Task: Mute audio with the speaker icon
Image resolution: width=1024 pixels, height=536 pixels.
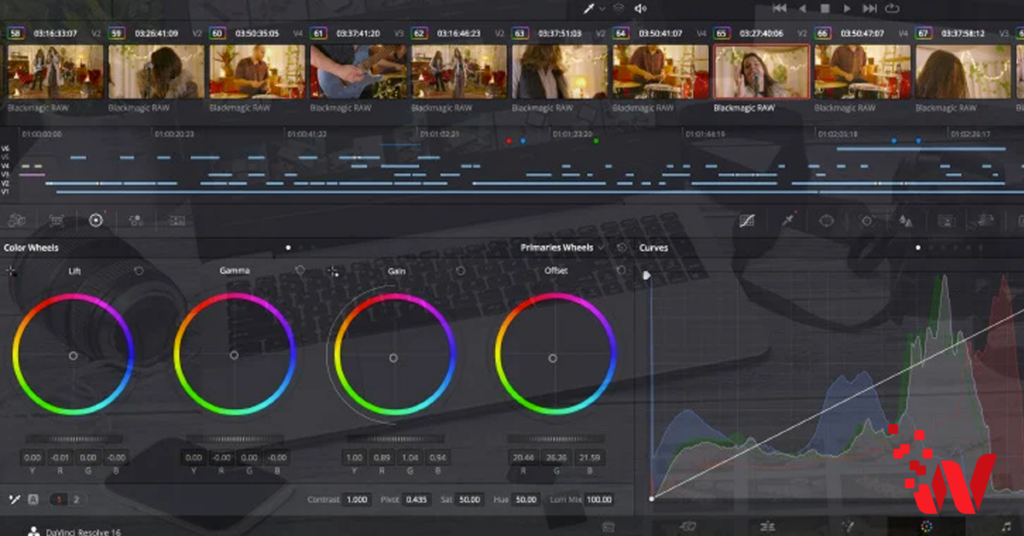Action: point(640,8)
